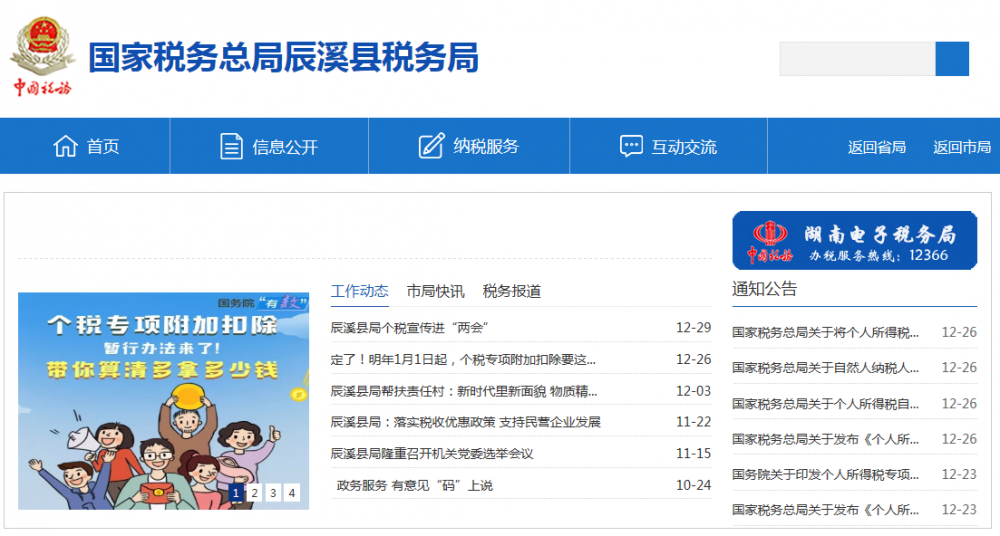Click the date 11-22 in news list
The width and height of the screenshot is (1000, 536).
click(x=693, y=422)
